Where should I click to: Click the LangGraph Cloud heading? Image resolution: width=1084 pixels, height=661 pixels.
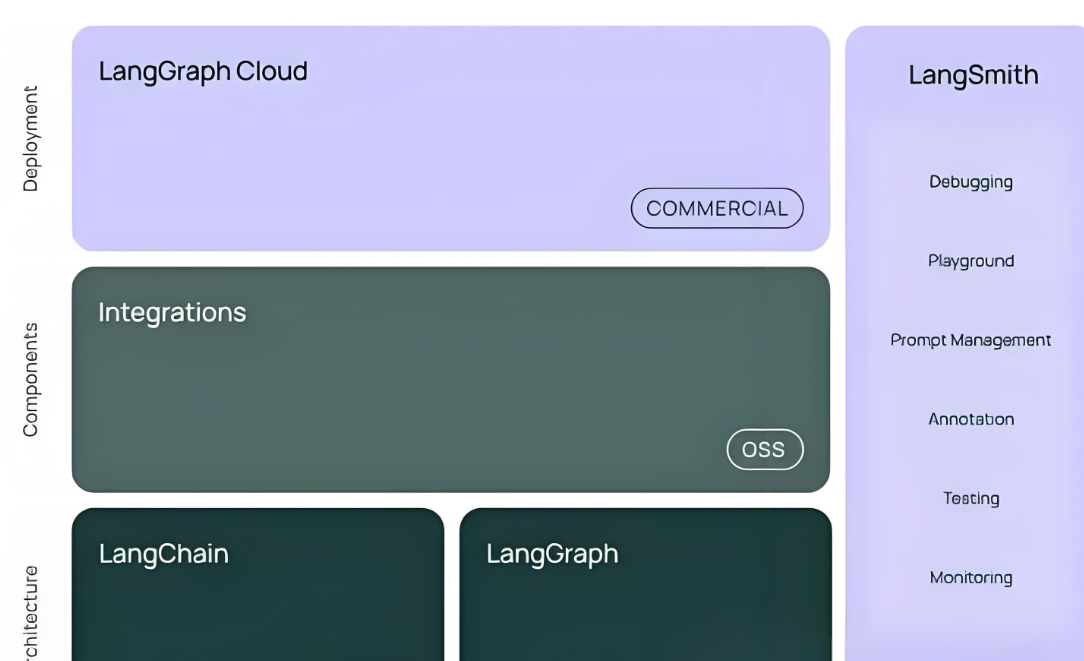(x=203, y=72)
